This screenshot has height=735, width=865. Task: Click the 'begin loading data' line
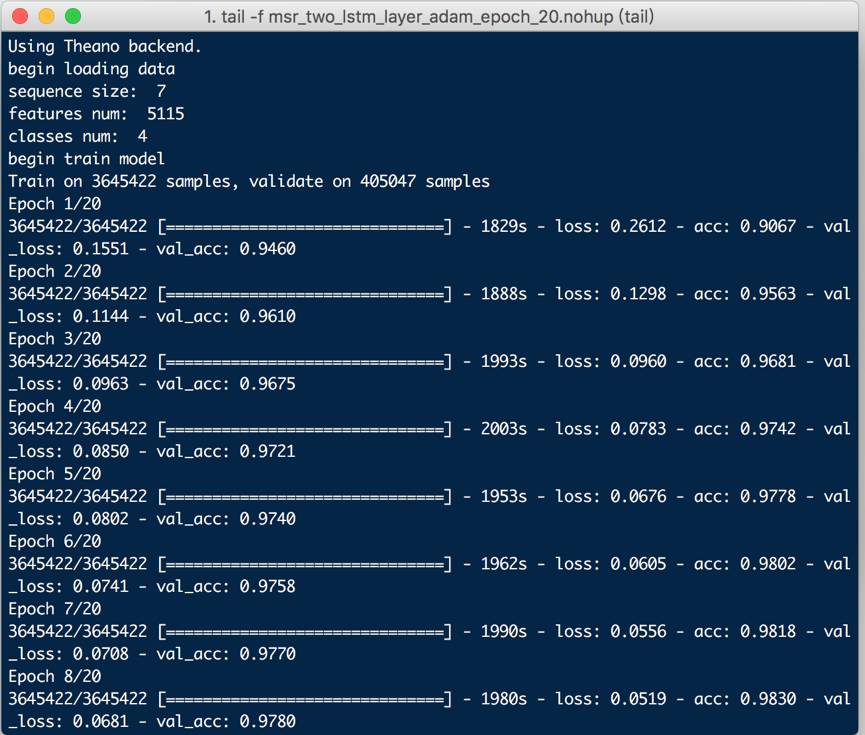tap(92, 69)
